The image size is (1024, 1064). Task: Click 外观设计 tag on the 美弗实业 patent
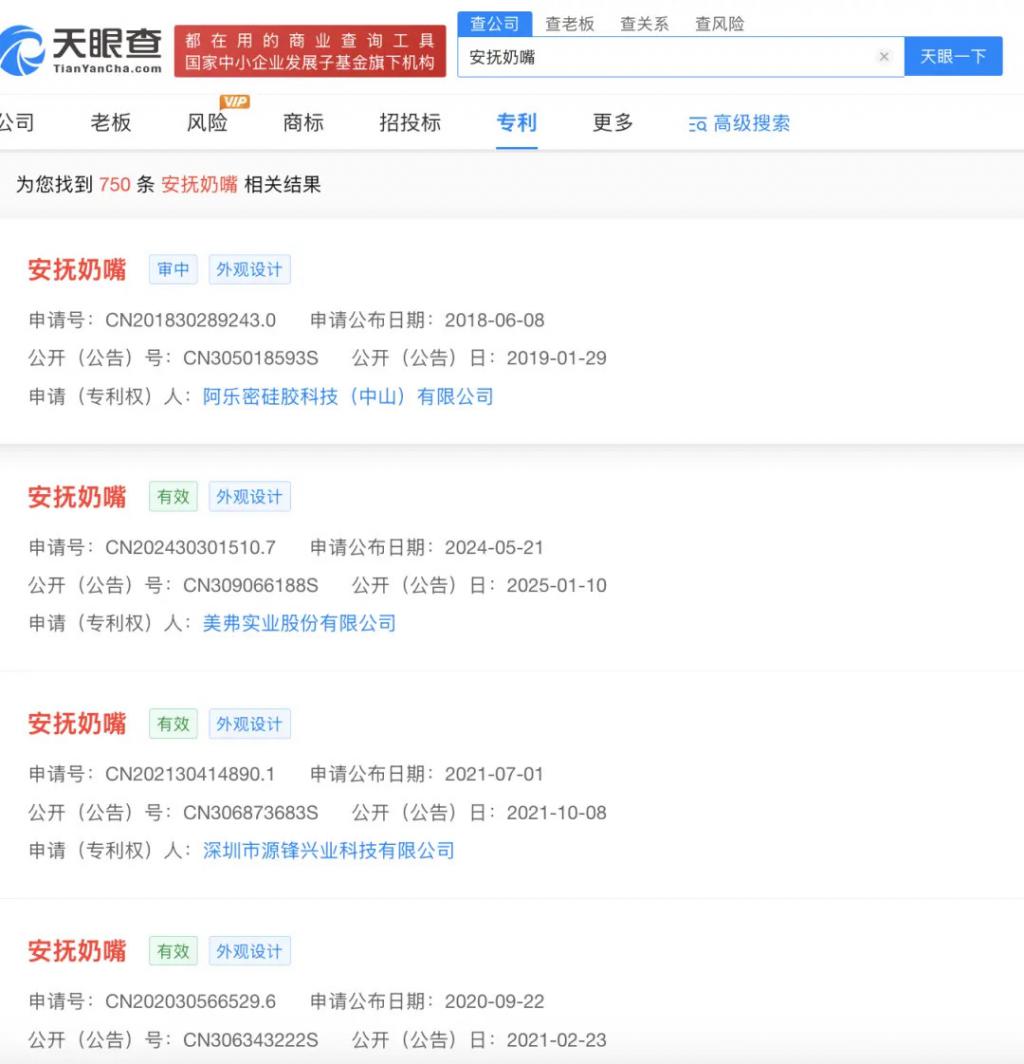point(249,497)
